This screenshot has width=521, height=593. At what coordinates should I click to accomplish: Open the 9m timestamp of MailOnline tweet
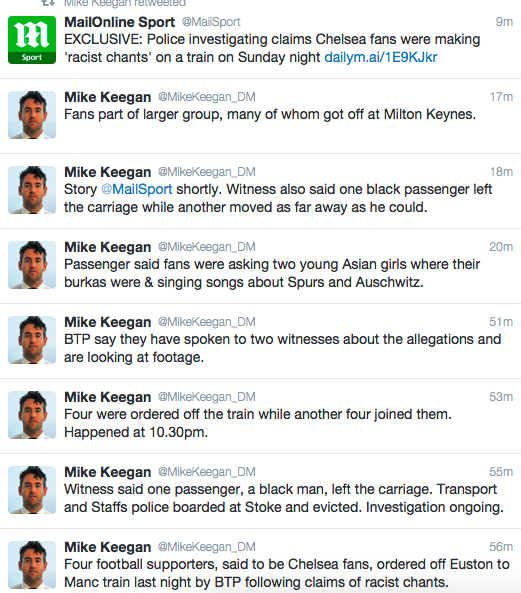point(504,22)
